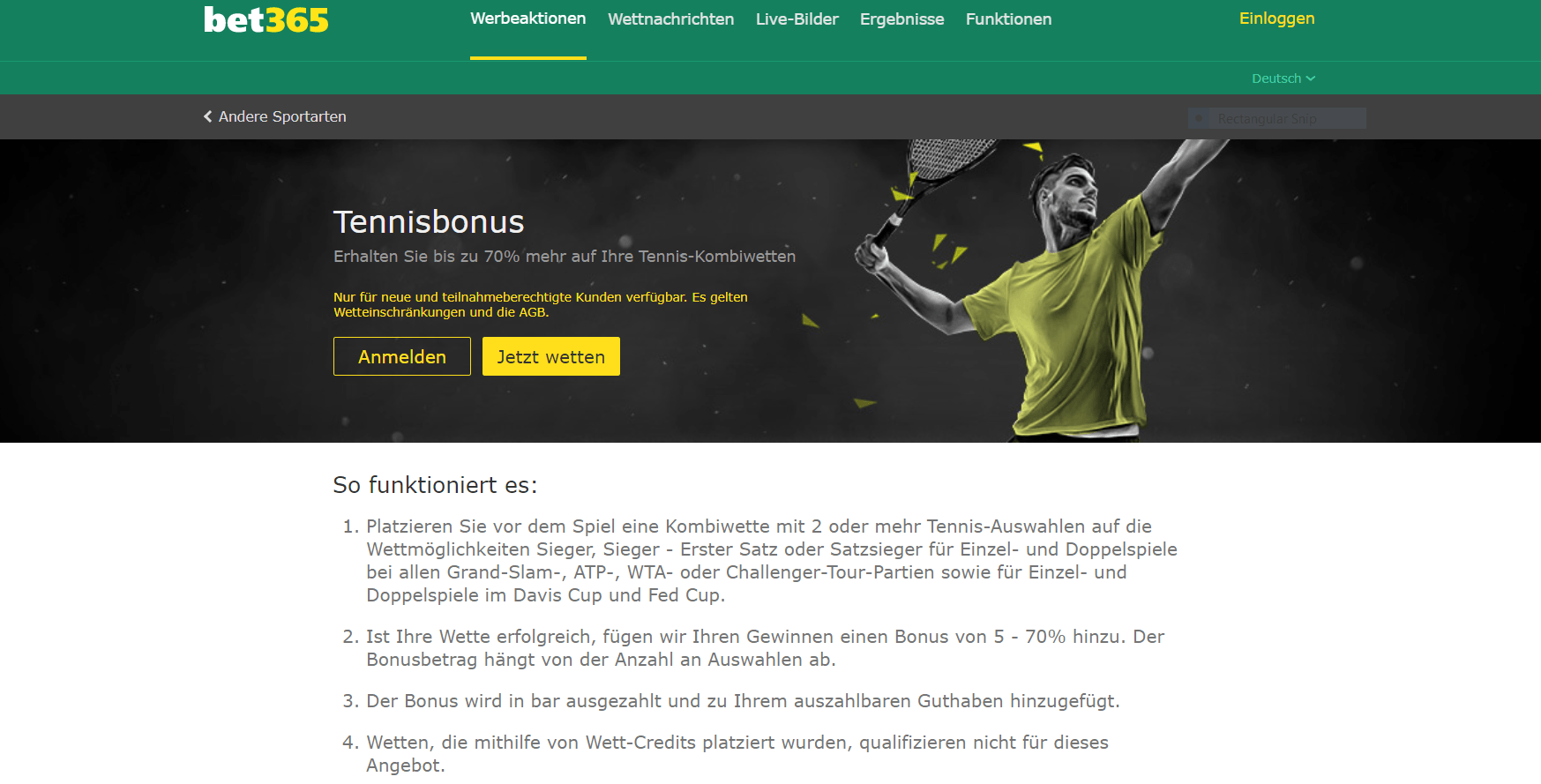Click the Andere Sportarten link text
The width and height of the screenshot is (1541, 784).
pyautogui.click(x=282, y=116)
